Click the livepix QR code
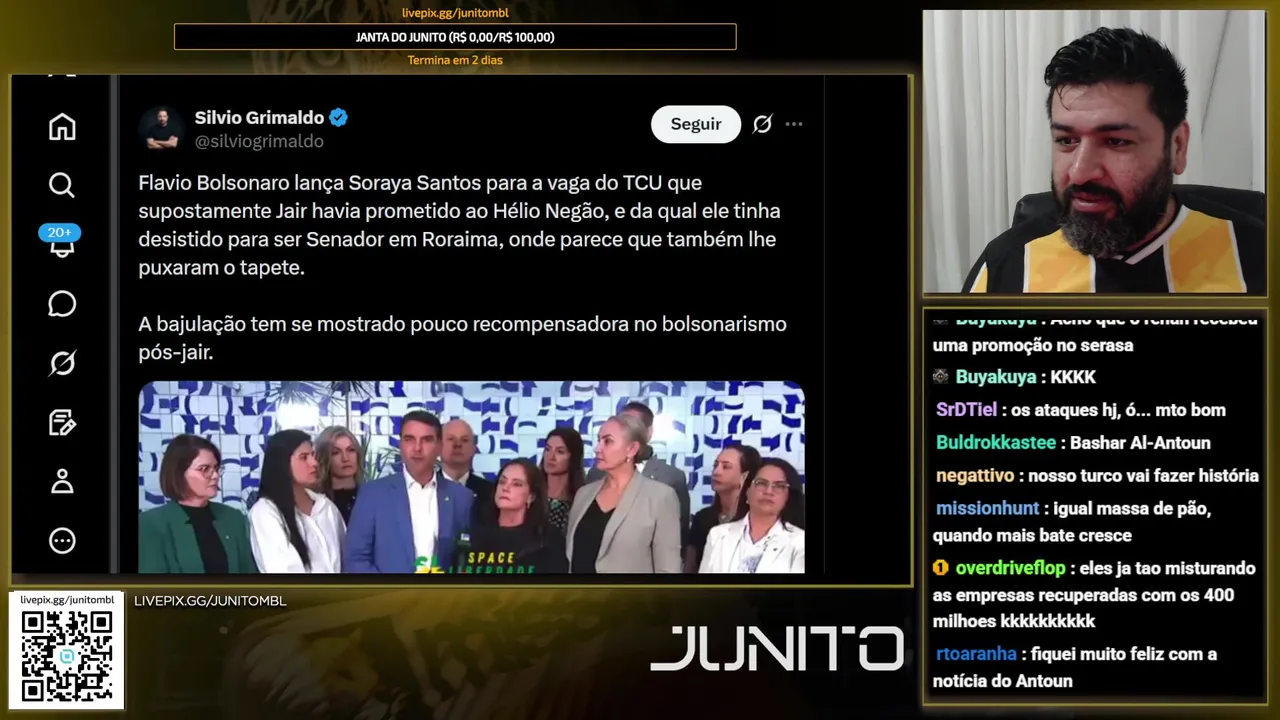Image resolution: width=1280 pixels, height=720 pixels. pos(67,656)
